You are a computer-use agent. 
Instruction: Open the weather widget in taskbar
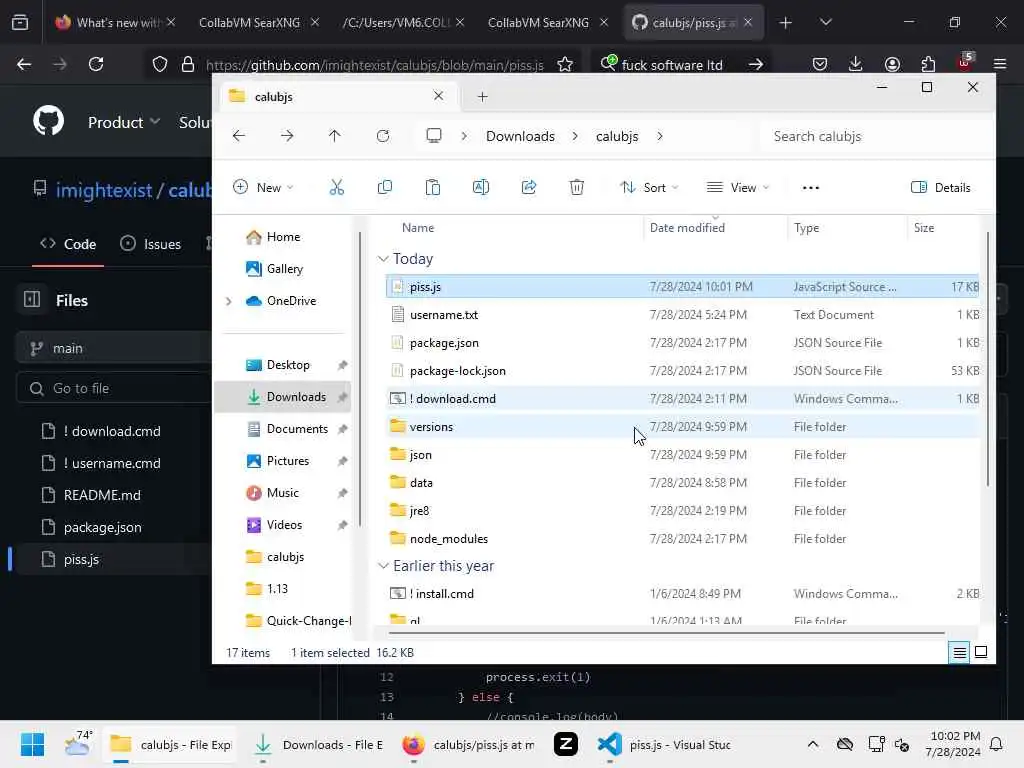tap(78, 744)
